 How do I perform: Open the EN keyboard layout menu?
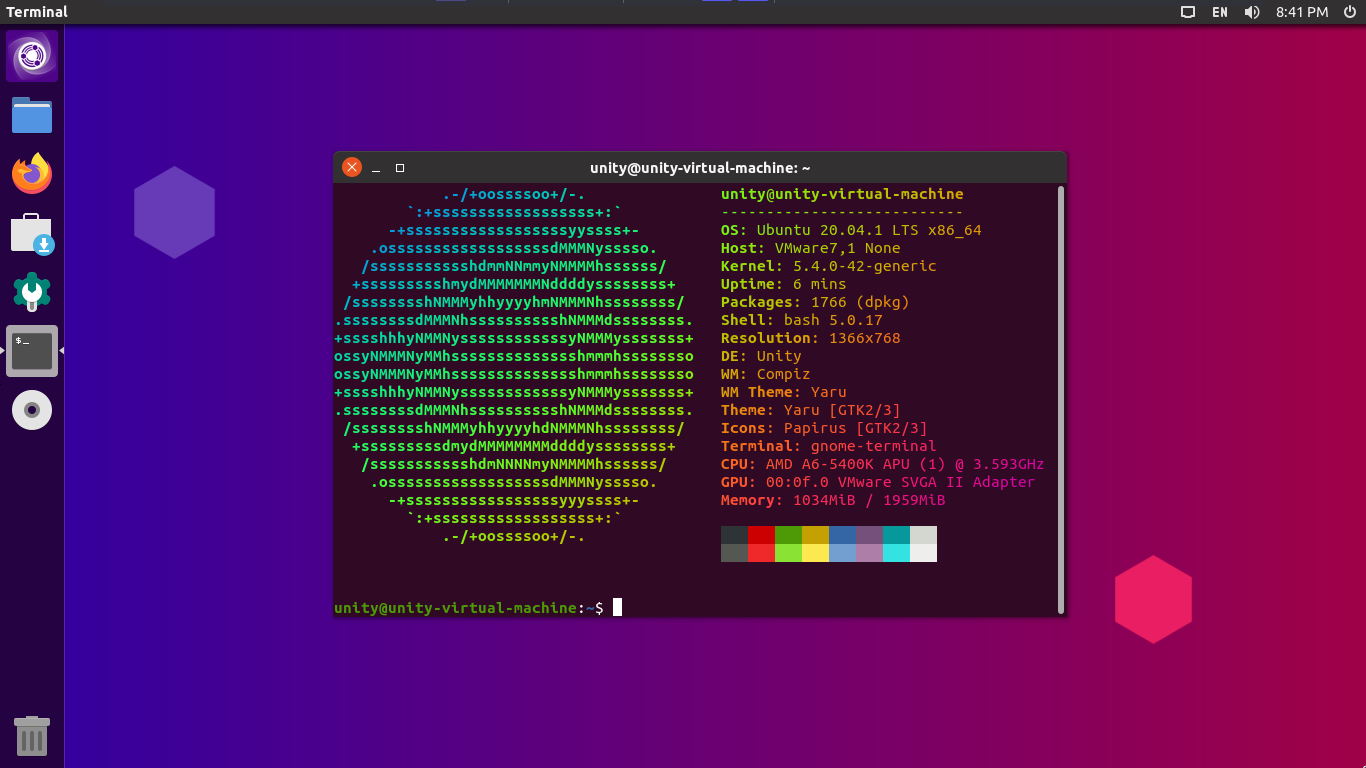(x=1220, y=12)
